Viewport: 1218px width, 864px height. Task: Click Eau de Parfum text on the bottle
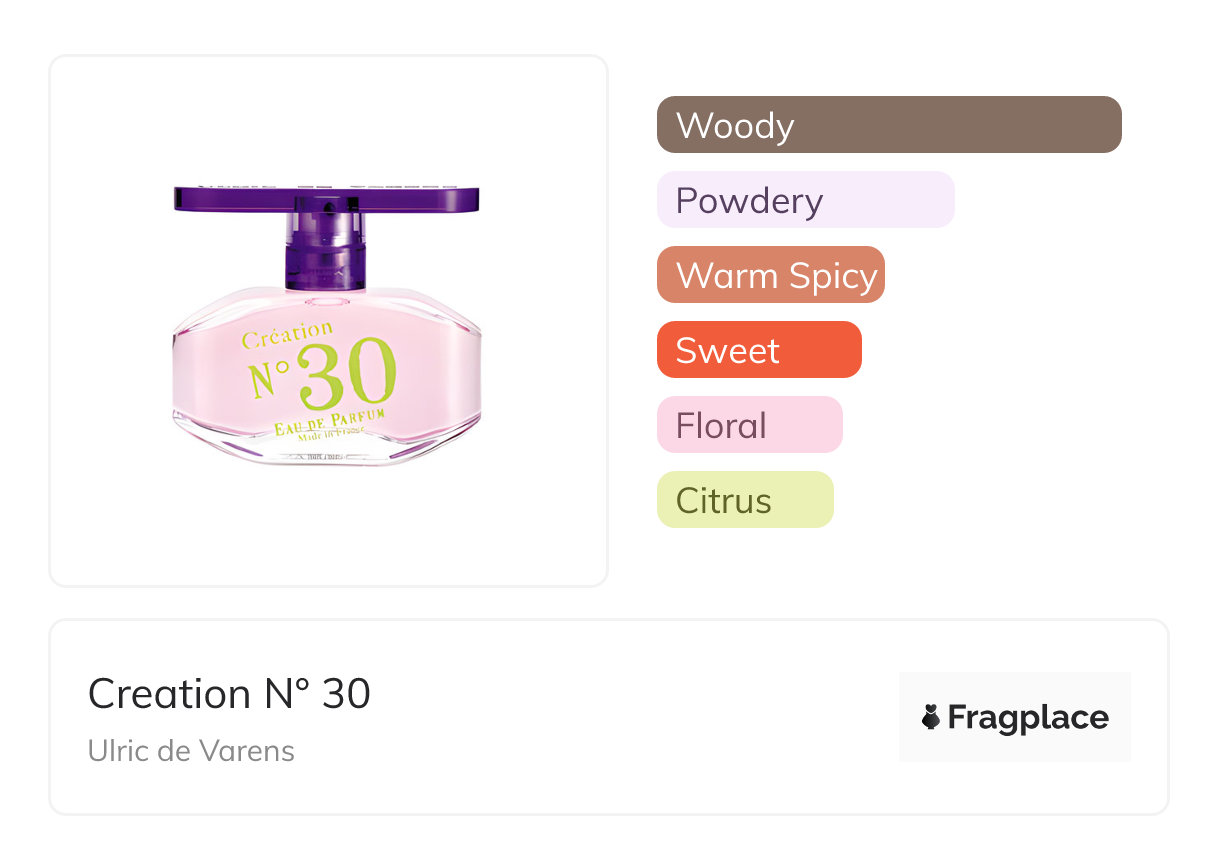329,421
